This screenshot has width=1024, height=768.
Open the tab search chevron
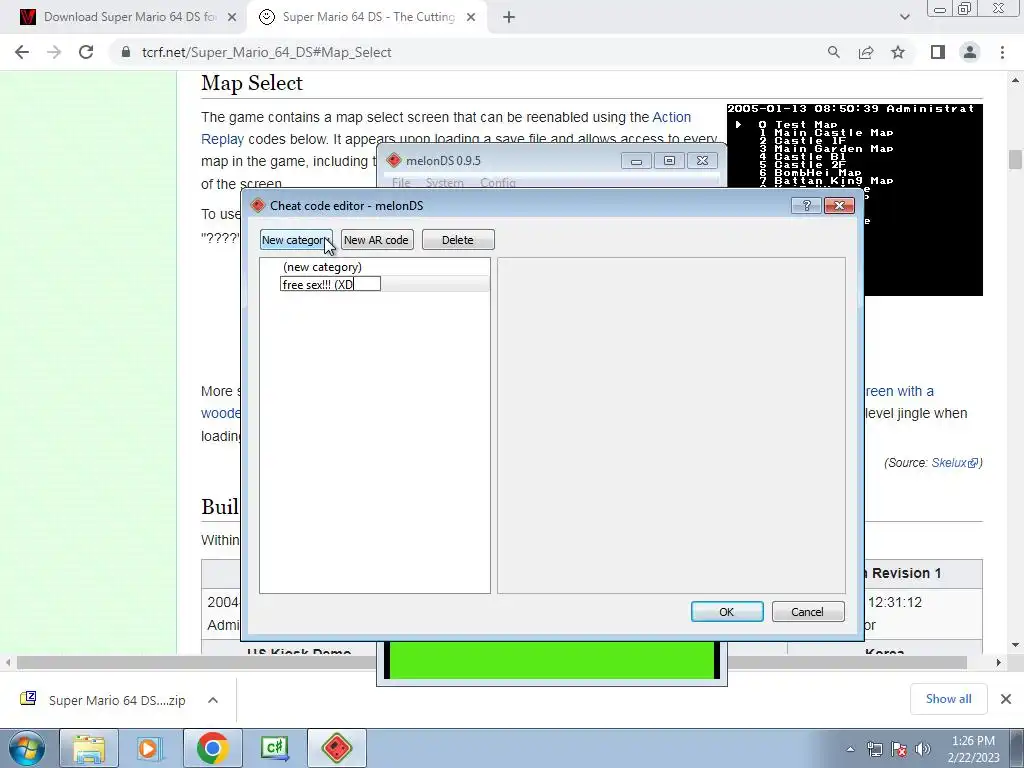coord(904,17)
